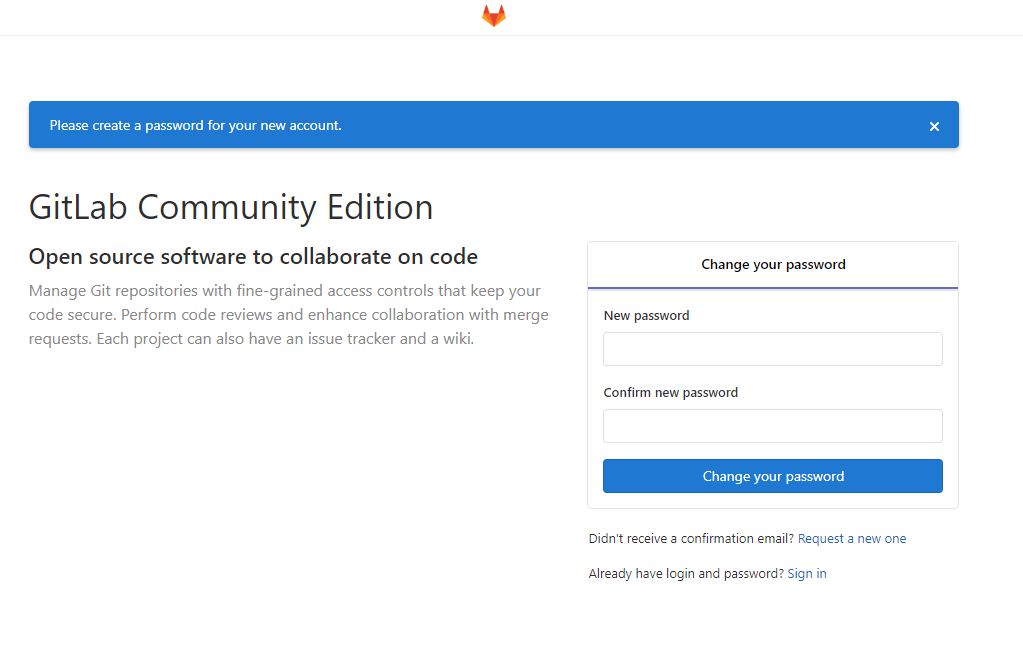Viewport: 1023px width, 650px height.
Task: Select the Change your password tab
Action: click(773, 264)
